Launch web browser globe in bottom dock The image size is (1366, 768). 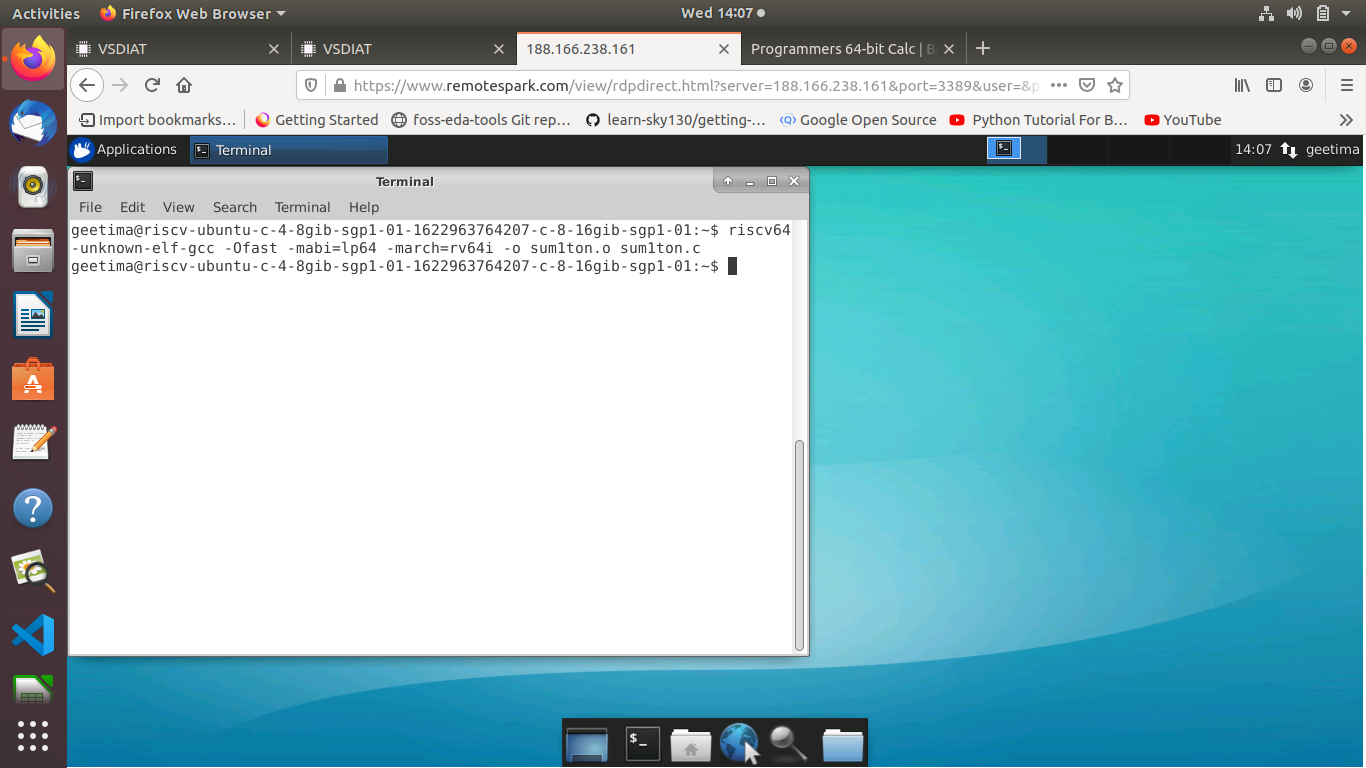pos(739,743)
